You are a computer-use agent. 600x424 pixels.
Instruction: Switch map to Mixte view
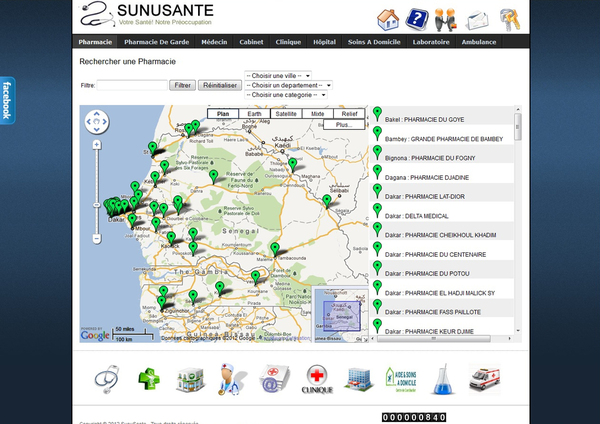click(317, 114)
